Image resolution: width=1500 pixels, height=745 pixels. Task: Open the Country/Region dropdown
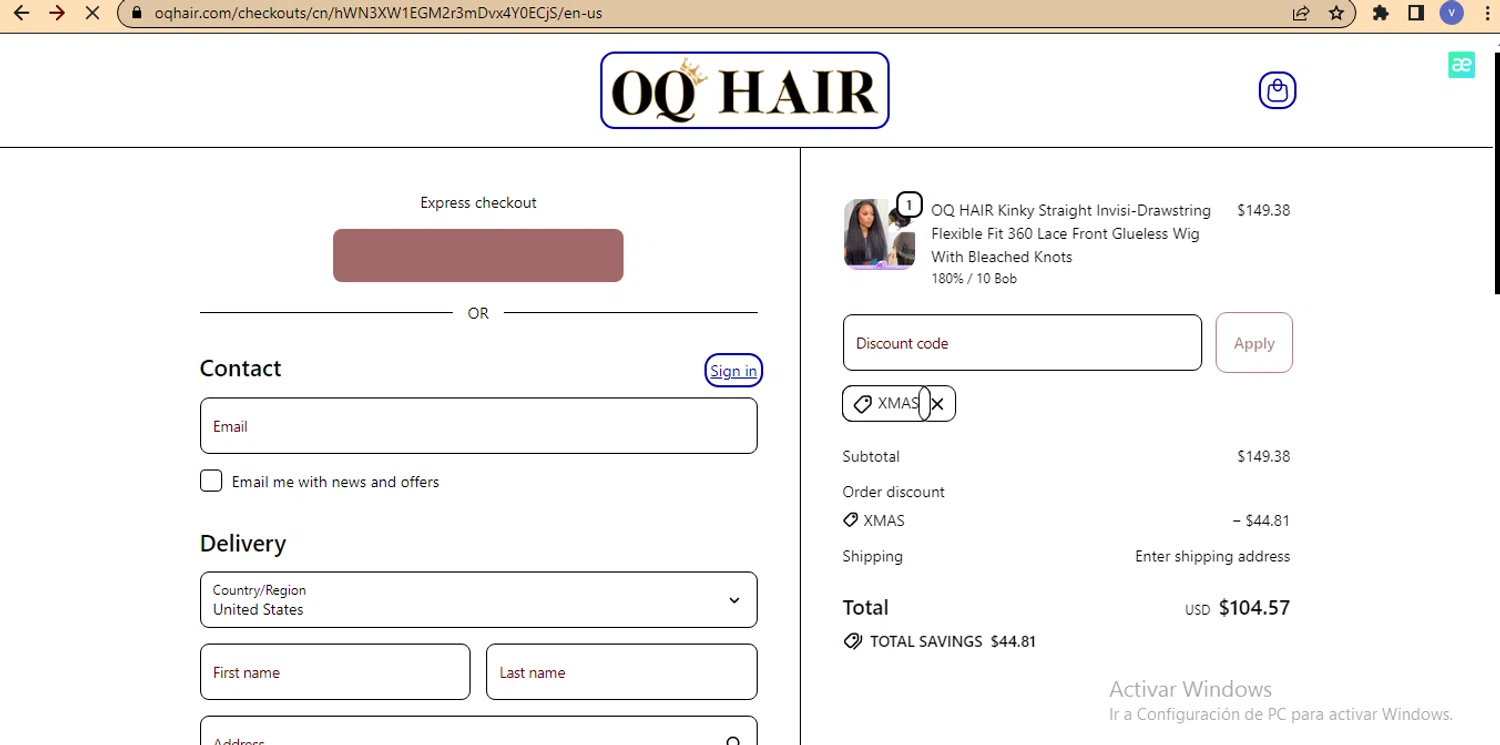pyautogui.click(x=478, y=600)
